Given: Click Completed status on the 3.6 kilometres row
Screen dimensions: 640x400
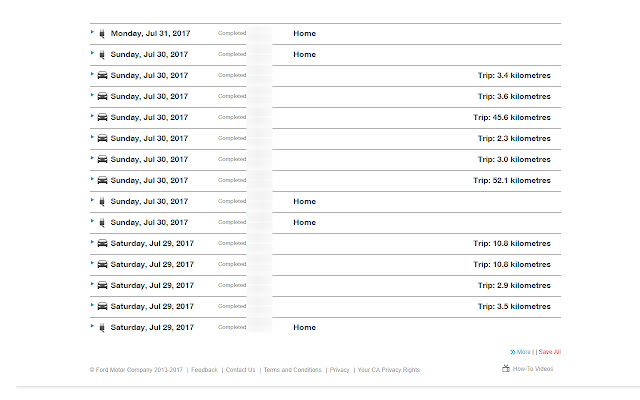Looking at the screenshot, I should point(232,96).
